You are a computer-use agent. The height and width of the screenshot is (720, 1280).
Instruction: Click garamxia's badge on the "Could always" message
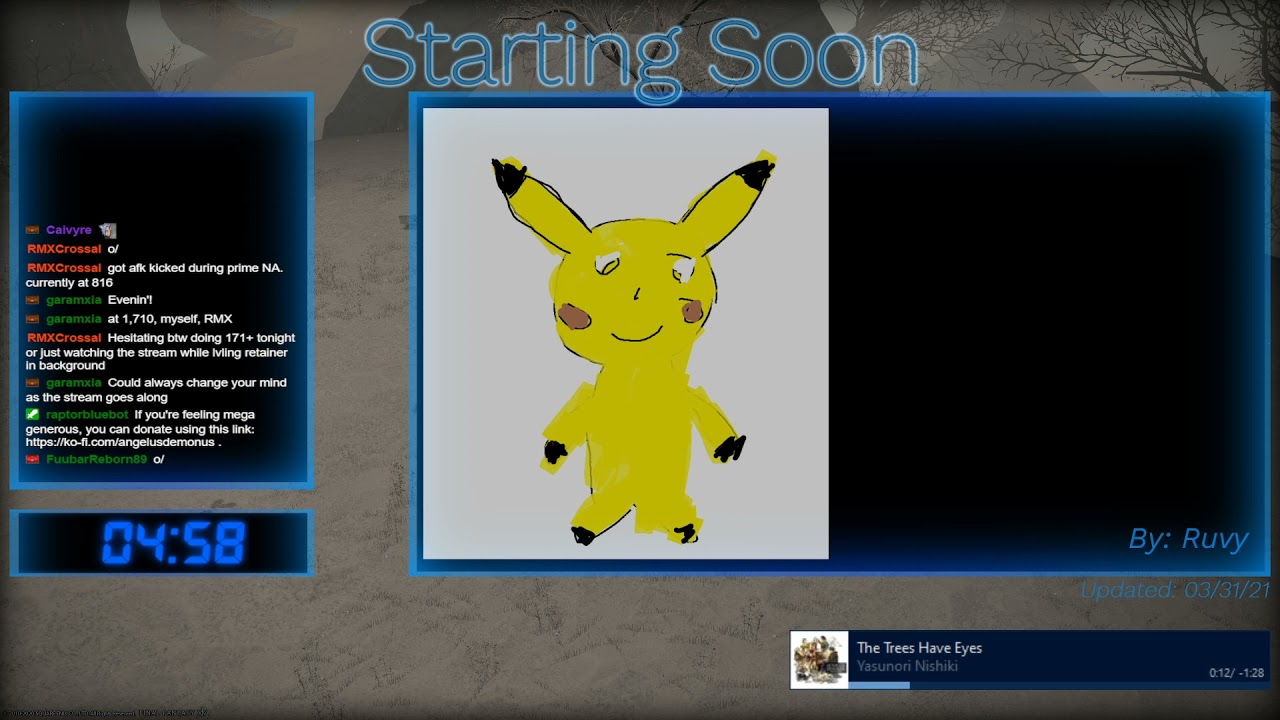[x=33, y=383]
